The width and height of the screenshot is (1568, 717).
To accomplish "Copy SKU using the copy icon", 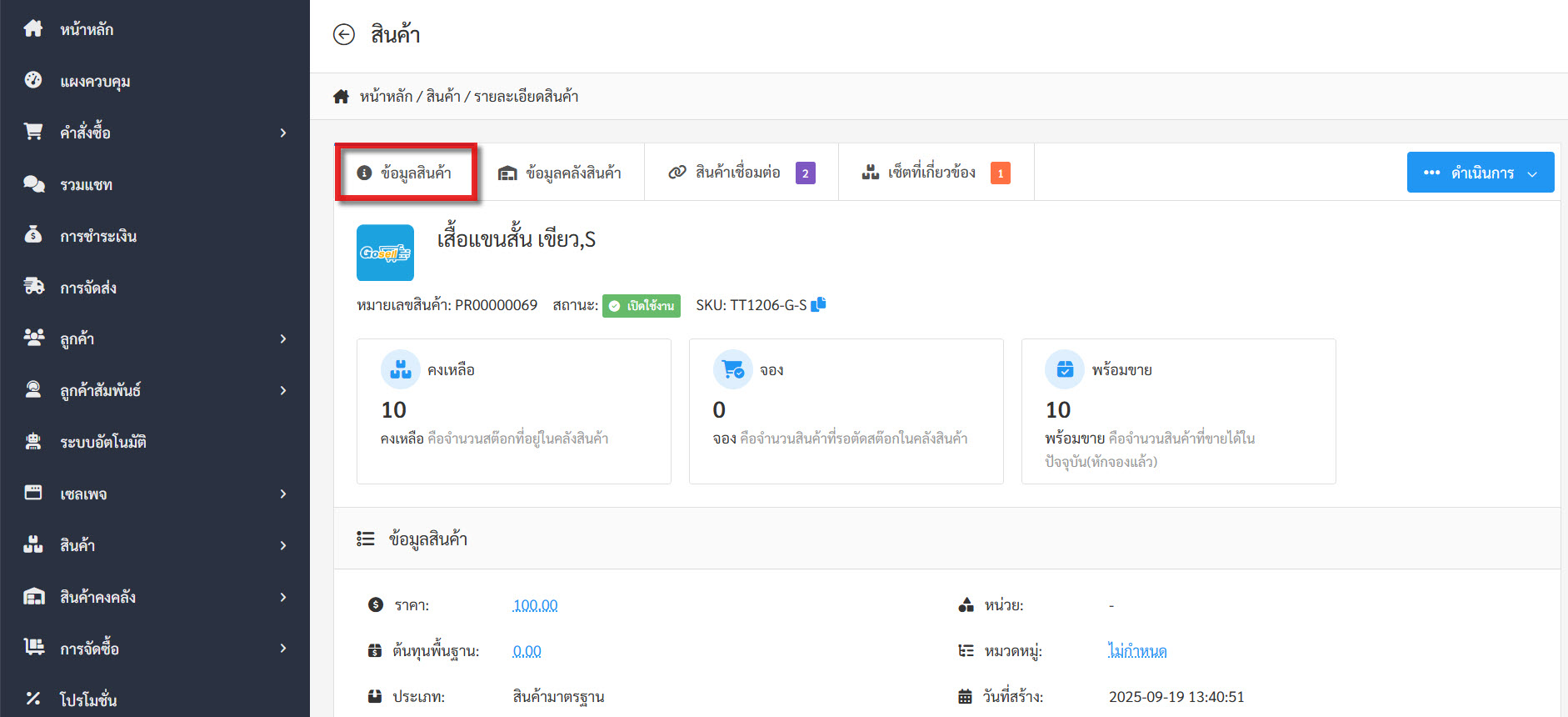I will pos(818,304).
